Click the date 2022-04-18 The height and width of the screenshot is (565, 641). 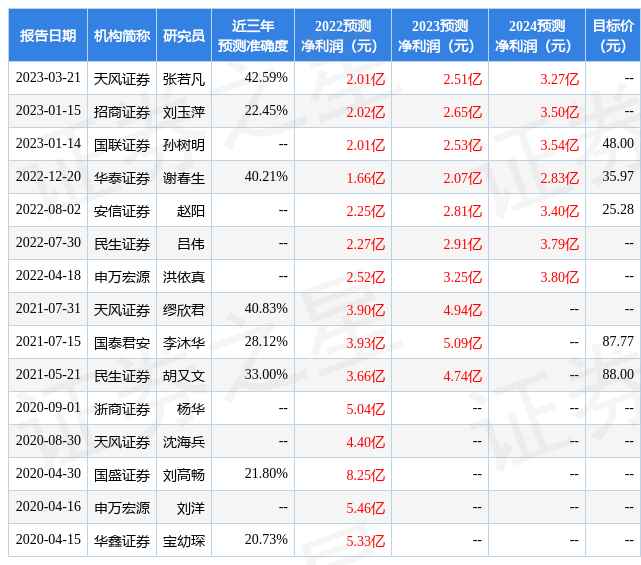(47, 276)
